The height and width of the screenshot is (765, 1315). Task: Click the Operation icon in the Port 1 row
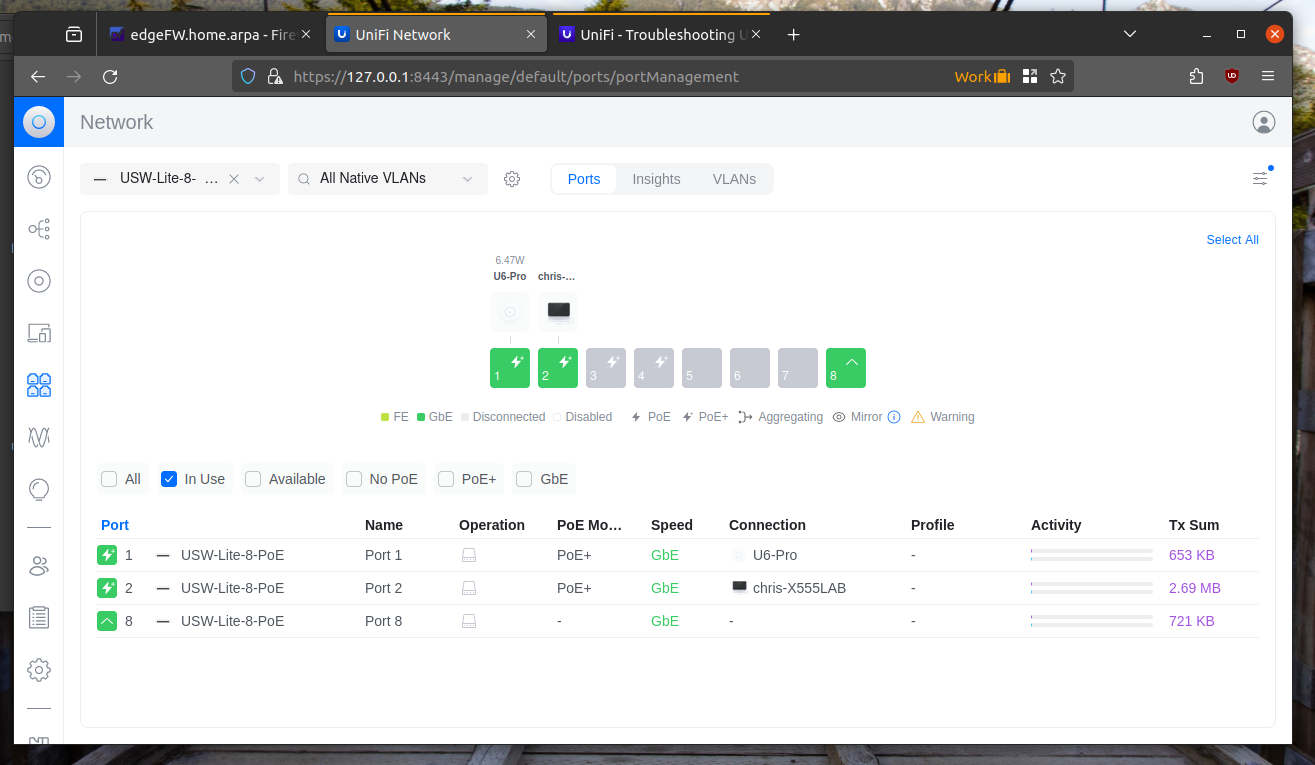[468, 555]
